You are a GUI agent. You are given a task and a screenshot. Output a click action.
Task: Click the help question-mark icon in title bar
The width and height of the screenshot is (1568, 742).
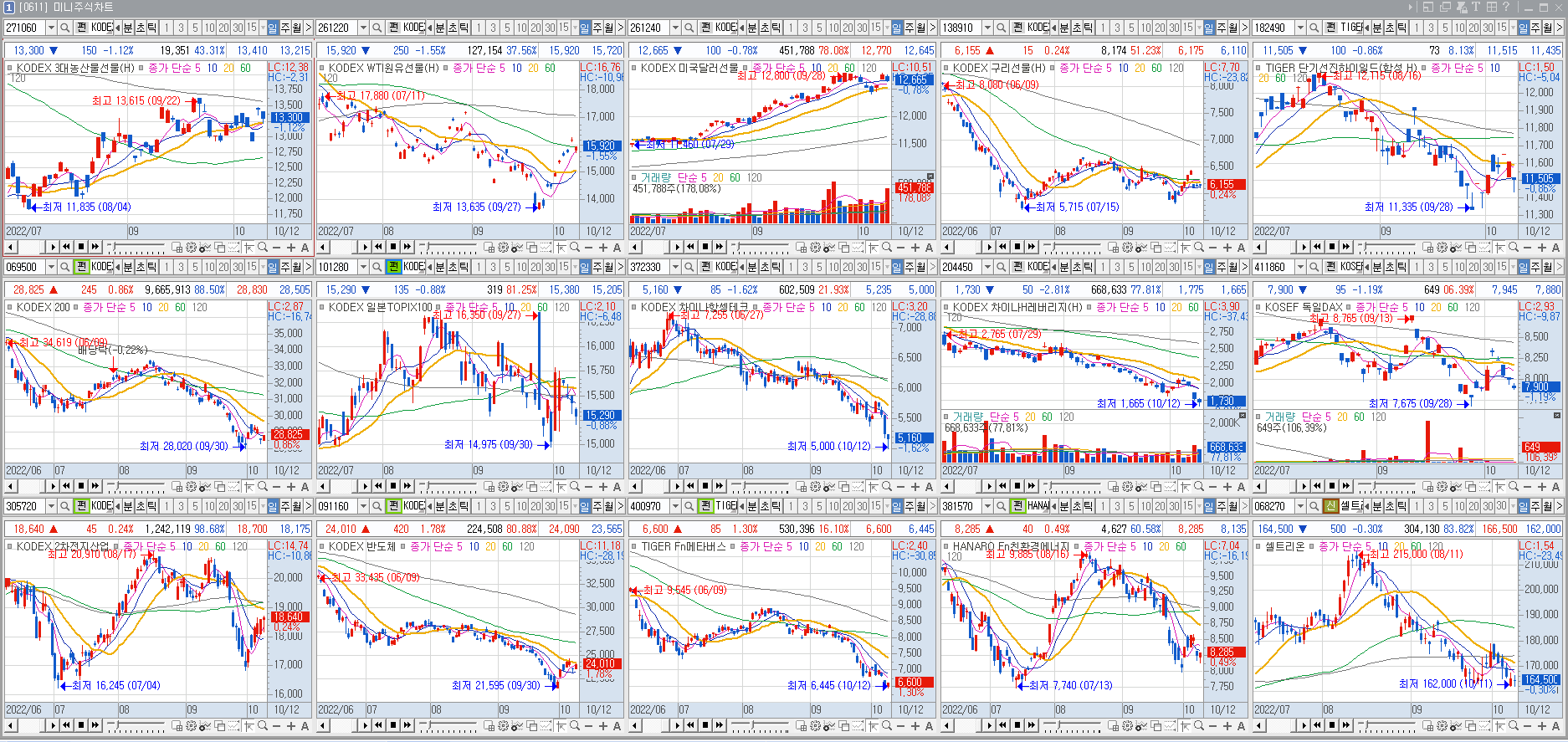(1505, 7)
